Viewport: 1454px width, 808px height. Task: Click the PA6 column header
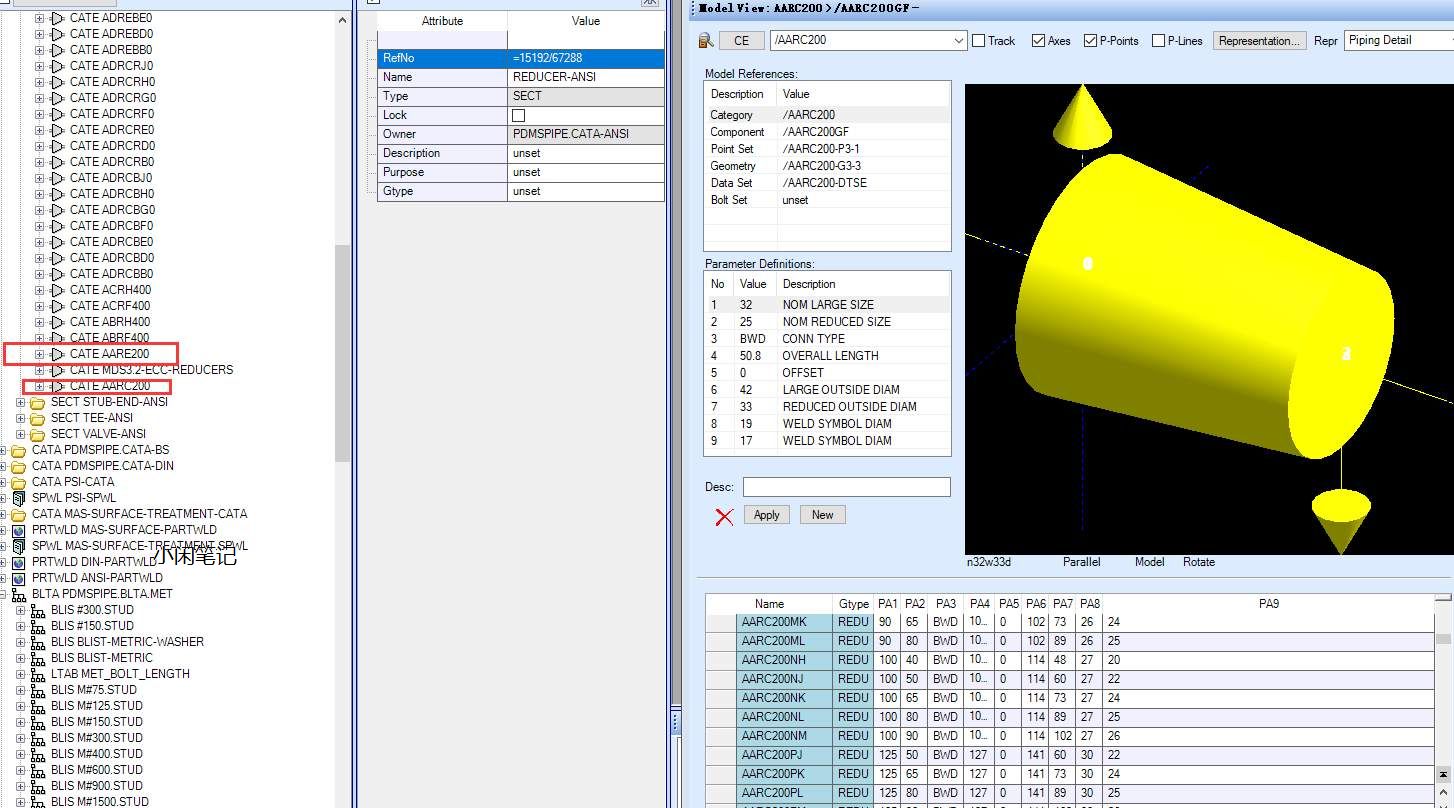click(1035, 604)
